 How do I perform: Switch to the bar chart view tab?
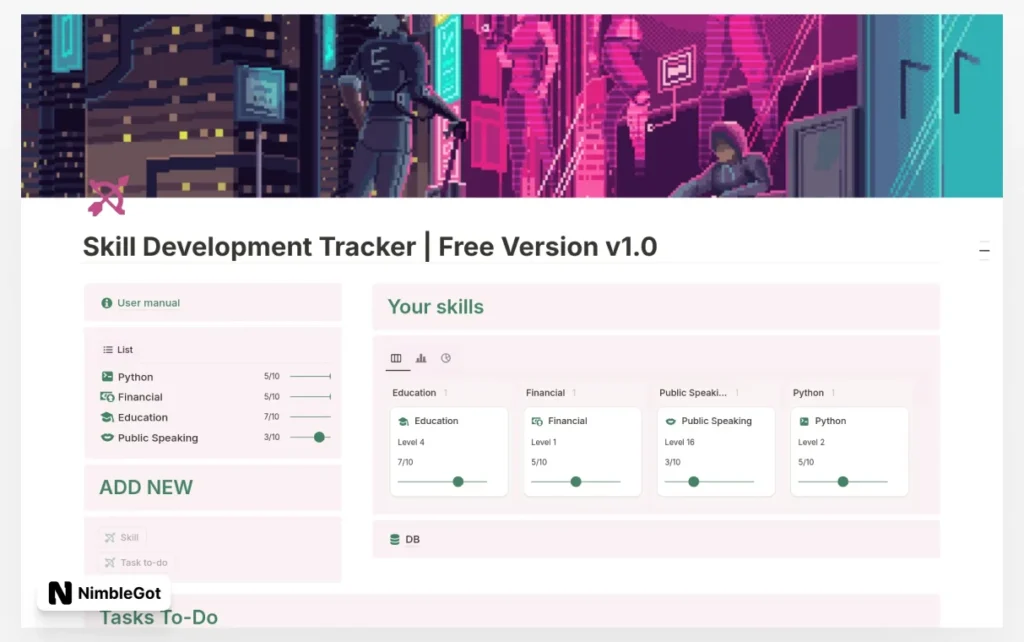421,358
